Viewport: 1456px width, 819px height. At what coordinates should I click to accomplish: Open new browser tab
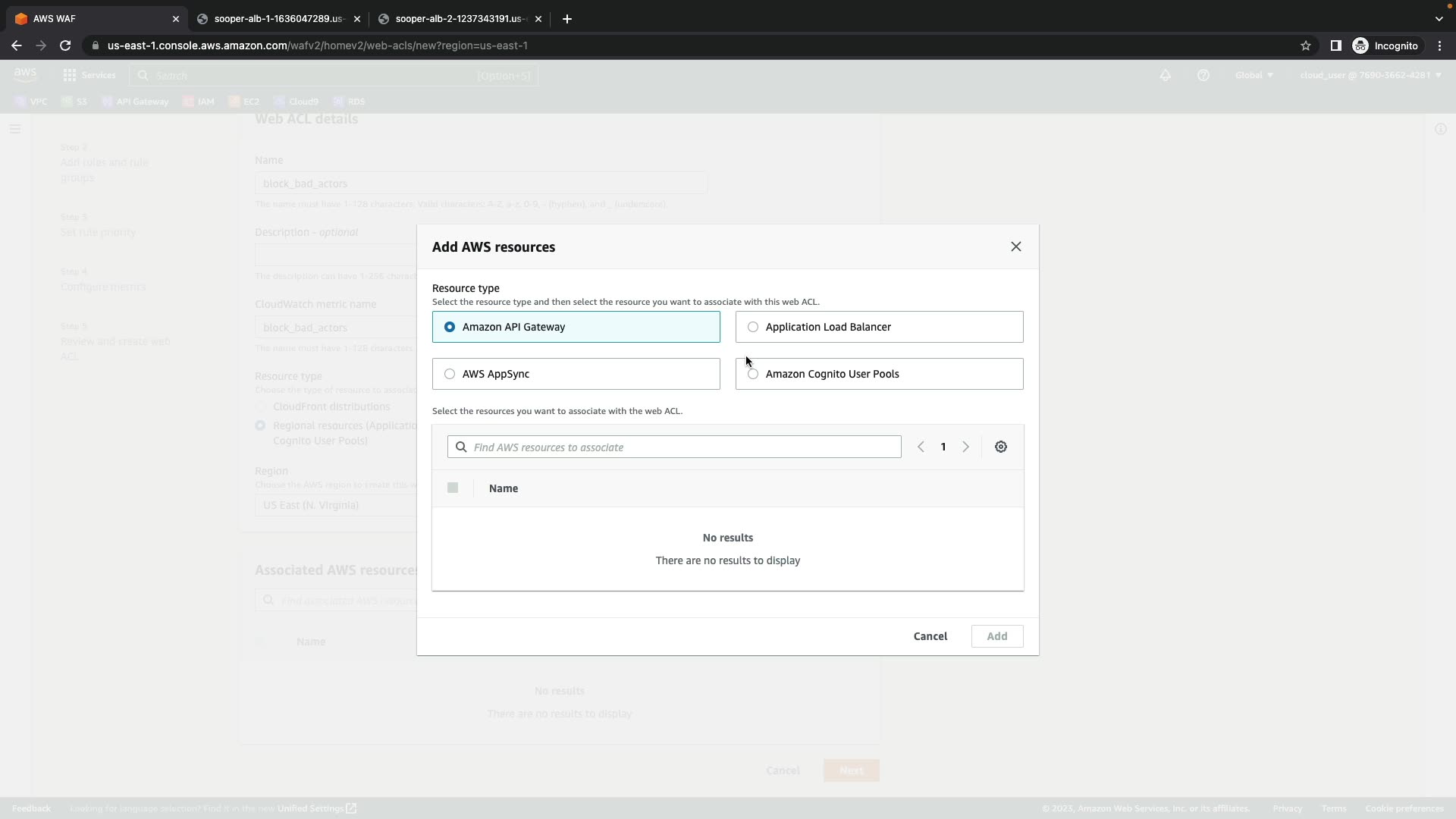(x=567, y=19)
